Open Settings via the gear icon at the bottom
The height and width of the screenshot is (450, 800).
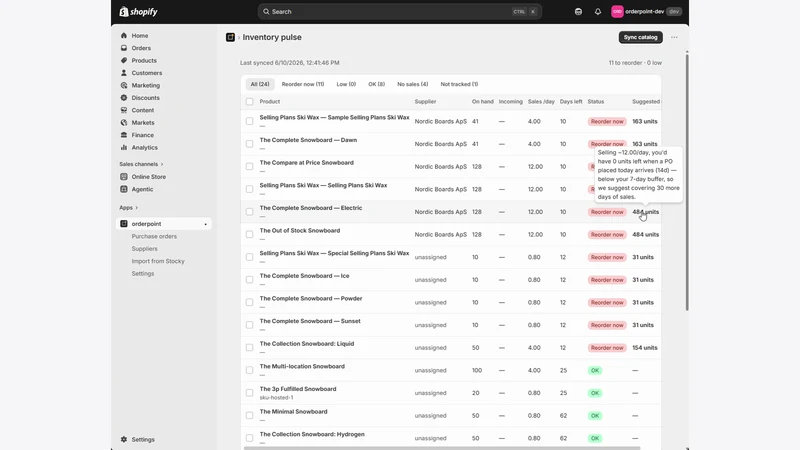123,439
